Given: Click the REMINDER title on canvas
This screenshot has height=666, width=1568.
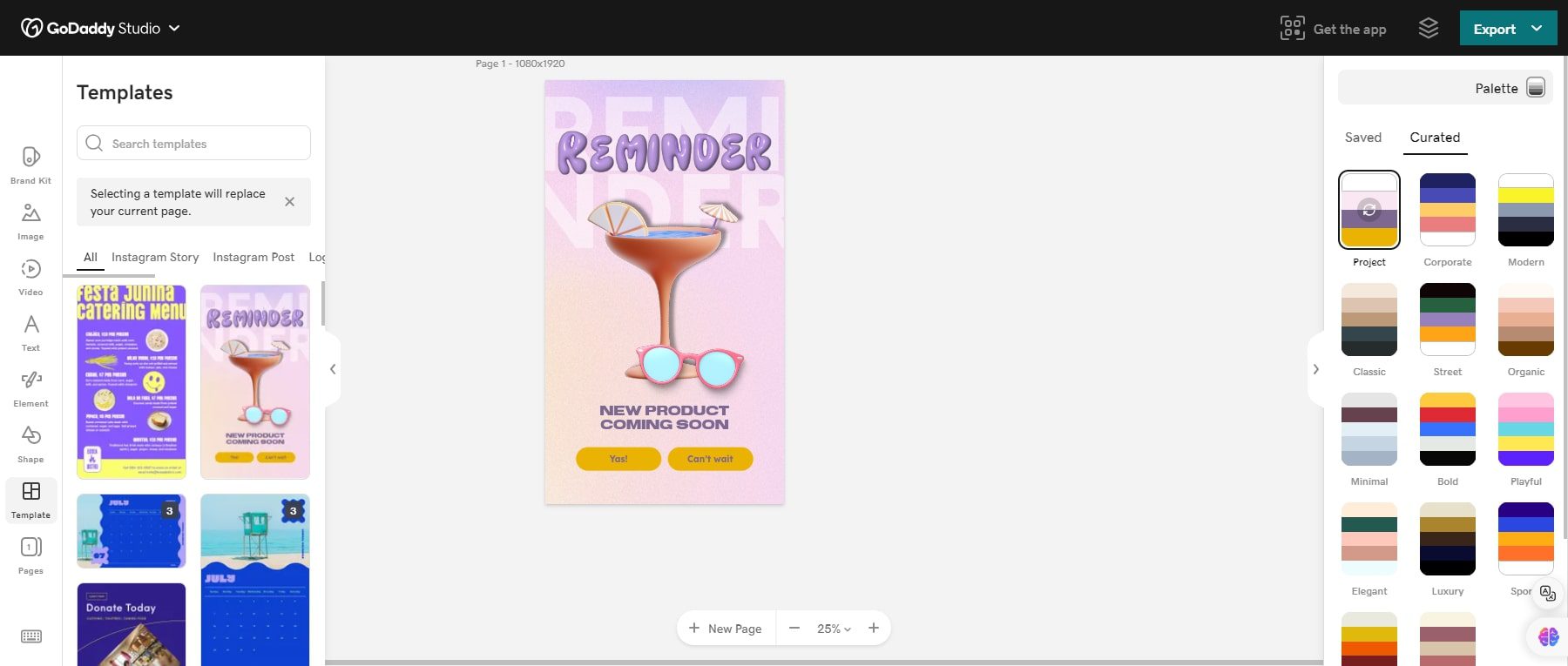Looking at the screenshot, I should tap(664, 152).
